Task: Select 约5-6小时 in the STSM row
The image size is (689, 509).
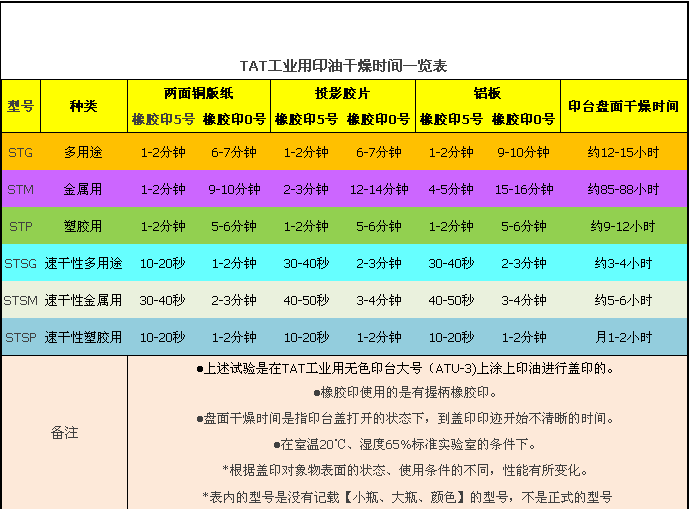Action: 624,300
